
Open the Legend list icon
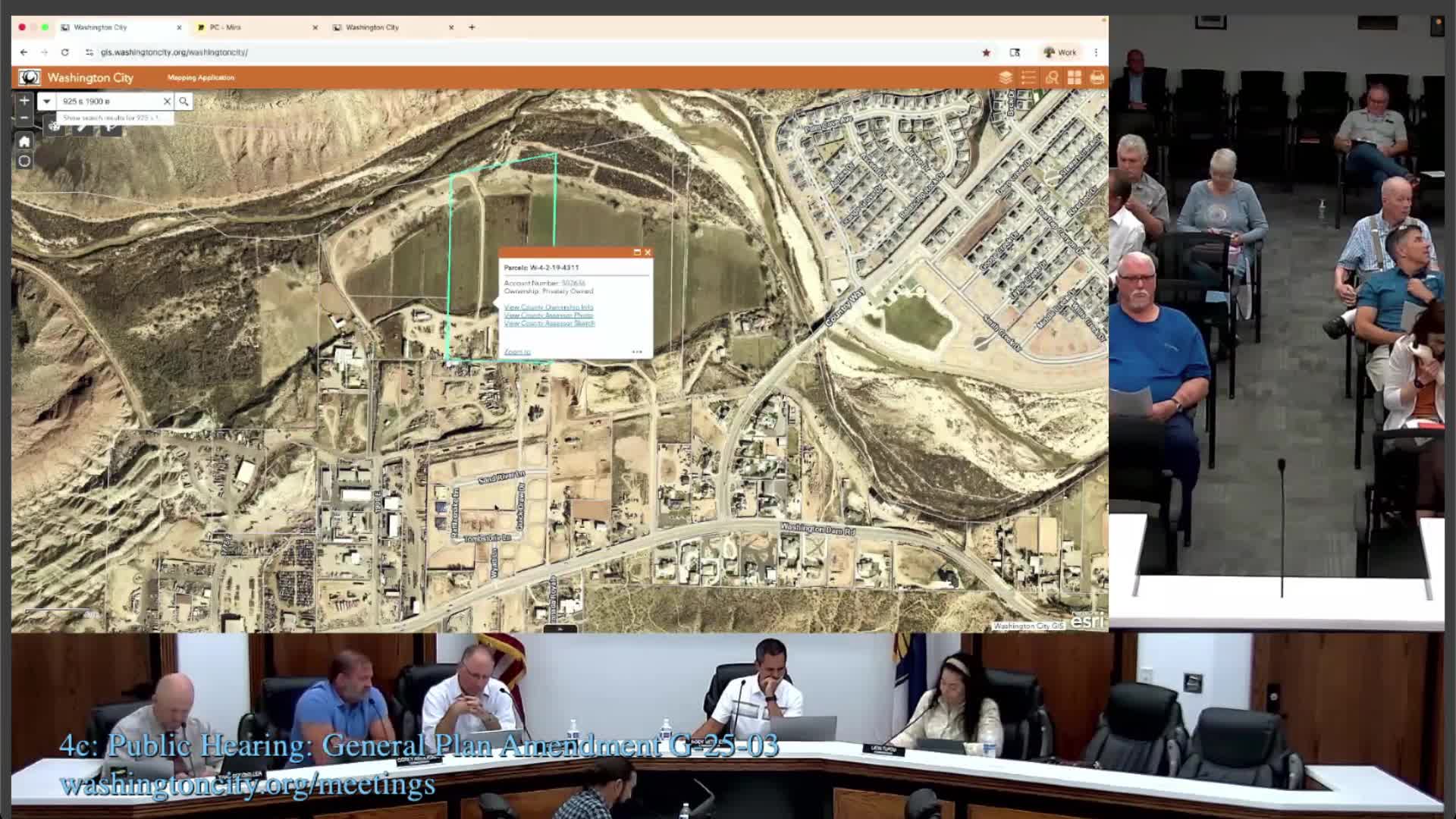tap(1028, 77)
